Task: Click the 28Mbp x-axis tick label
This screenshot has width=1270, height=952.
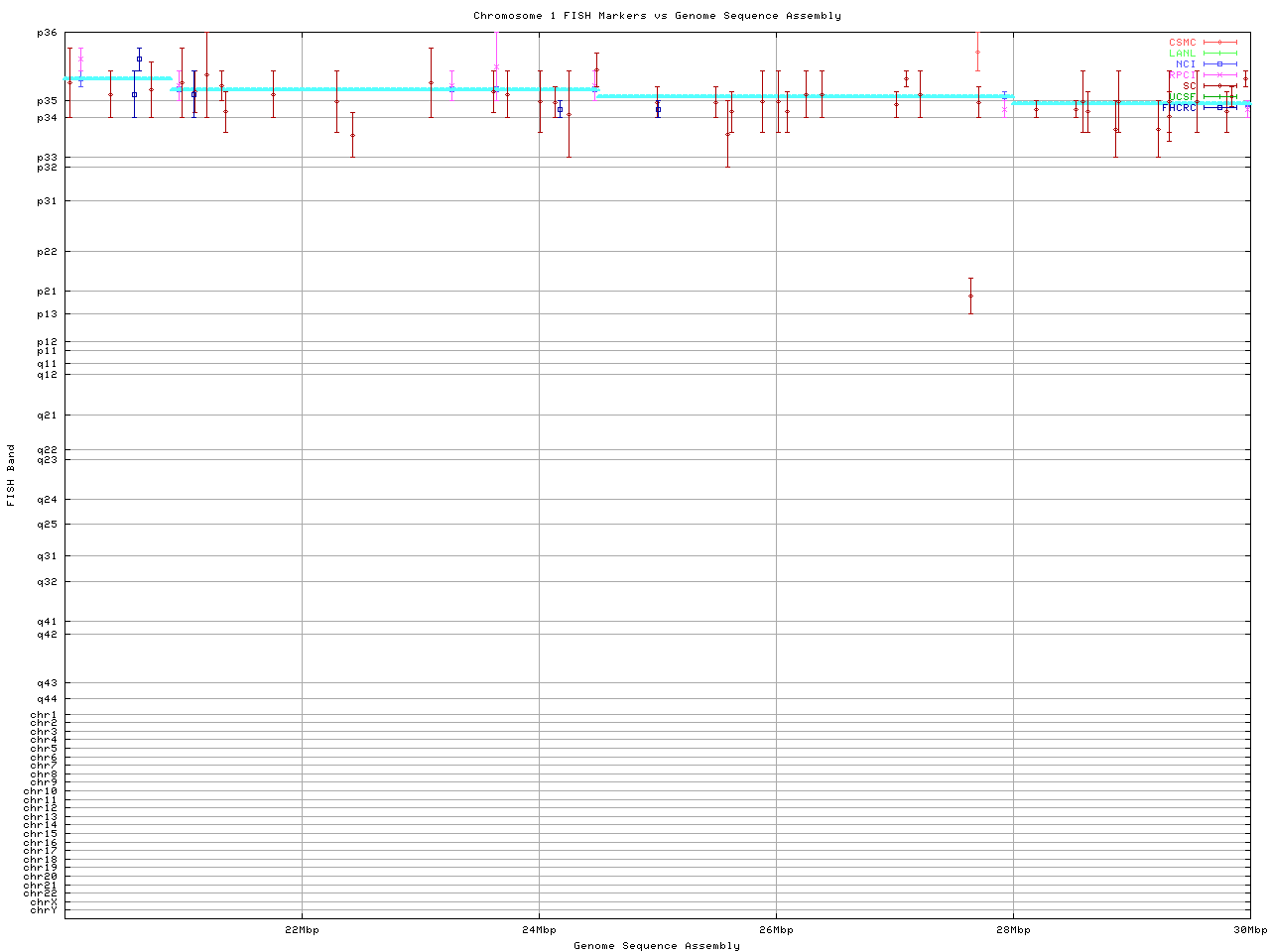Action: (x=1013, y=930)
